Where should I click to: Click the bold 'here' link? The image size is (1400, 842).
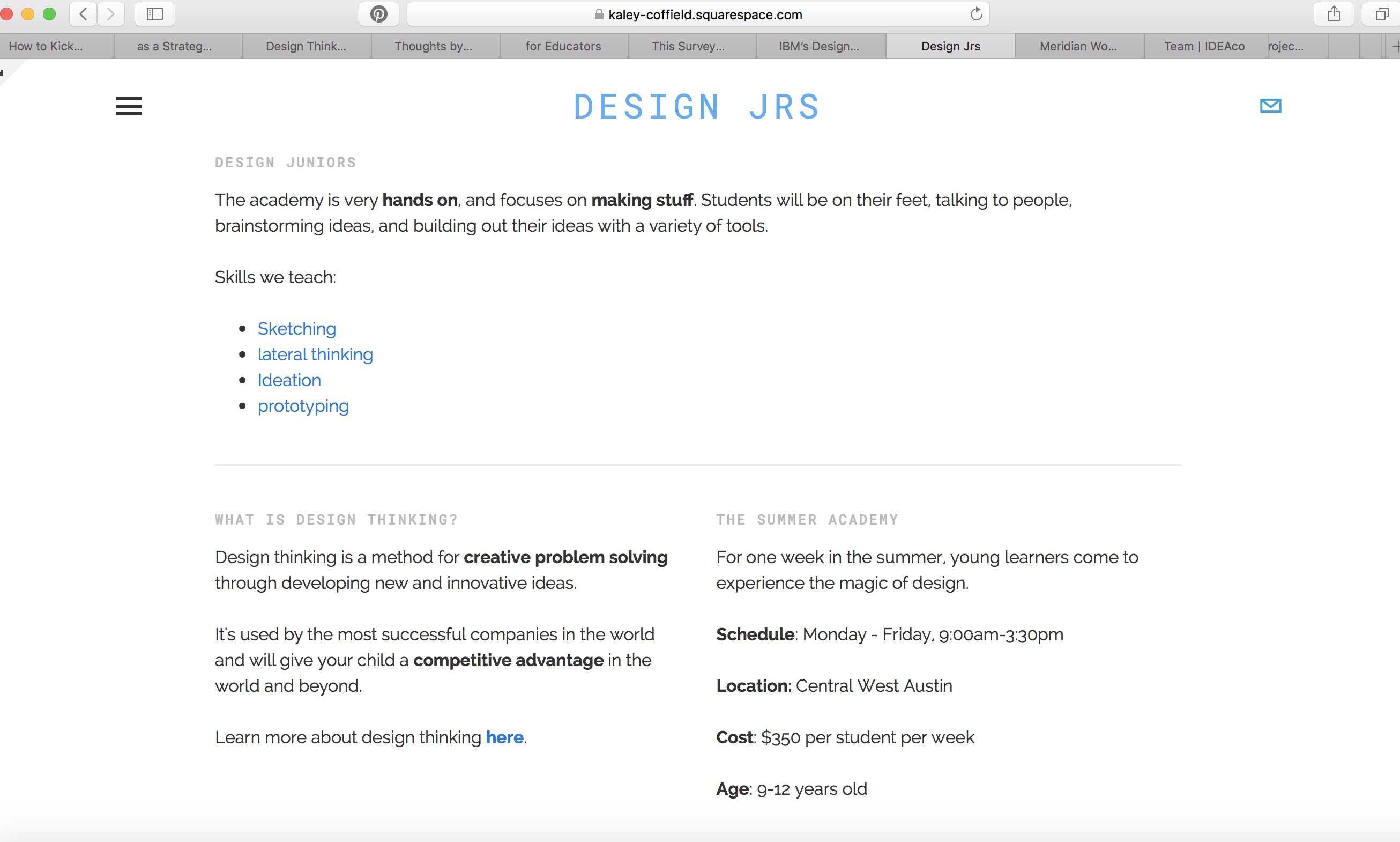(505, 737)
